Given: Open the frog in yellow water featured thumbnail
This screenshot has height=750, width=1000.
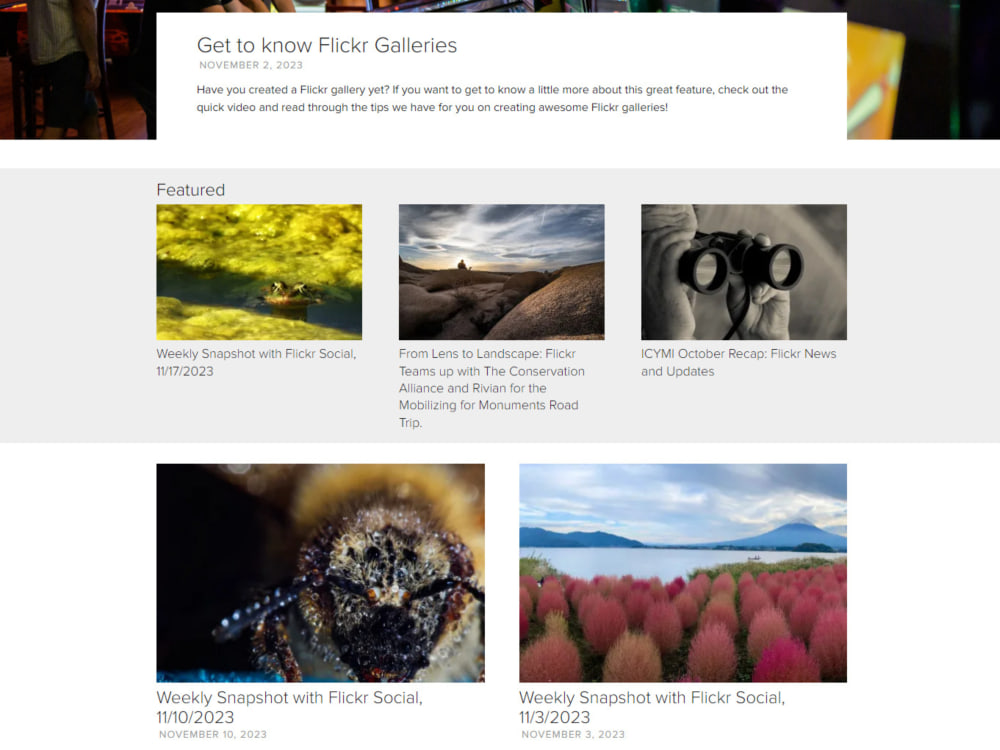Looking at the screenshot, I should coord(259,272).
